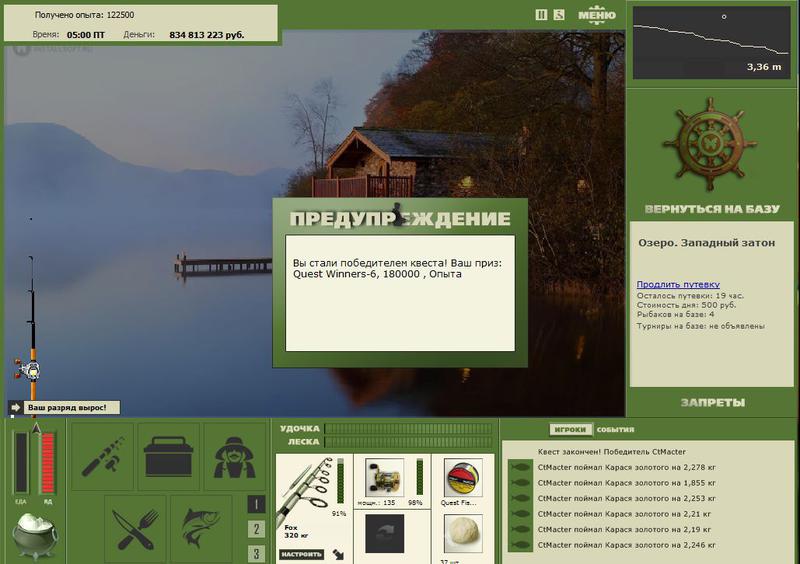
Task: Click the fish icon for the 2,253 кг catch
Action: pyautogui.click(x=520, y=498)
